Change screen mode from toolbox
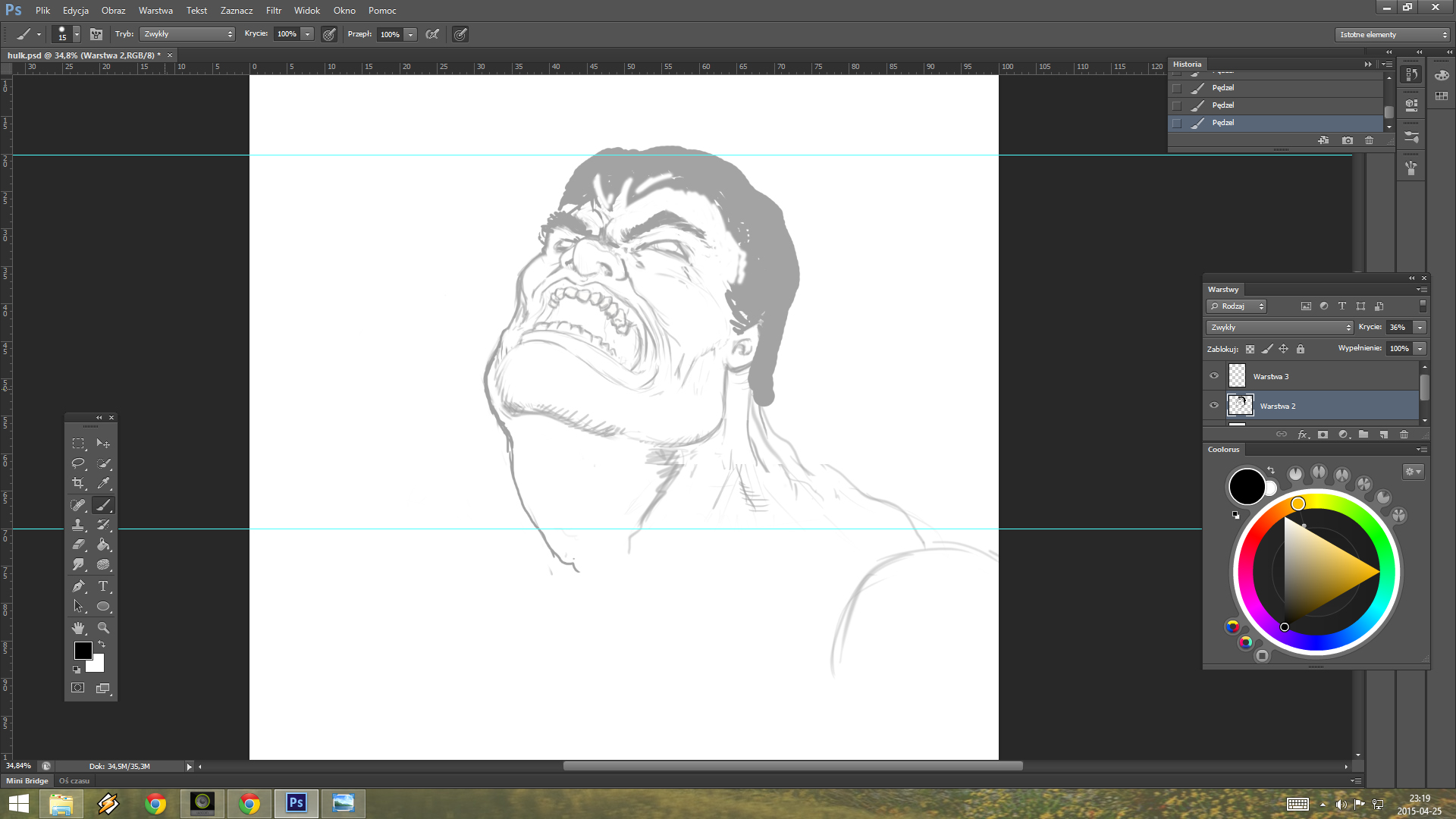 click(103, 688)
